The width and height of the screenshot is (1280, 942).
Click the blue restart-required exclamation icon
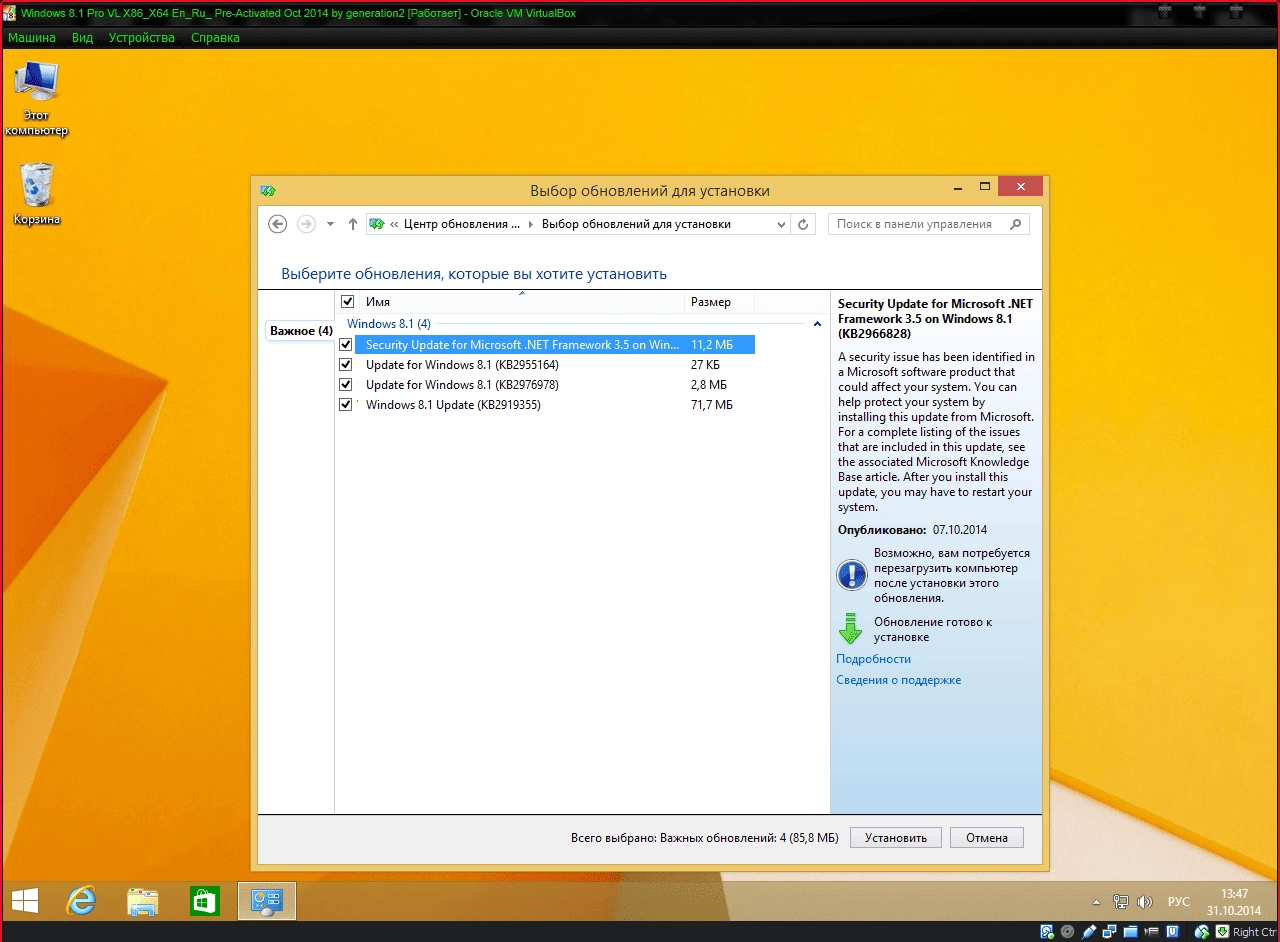click(851, 575)
